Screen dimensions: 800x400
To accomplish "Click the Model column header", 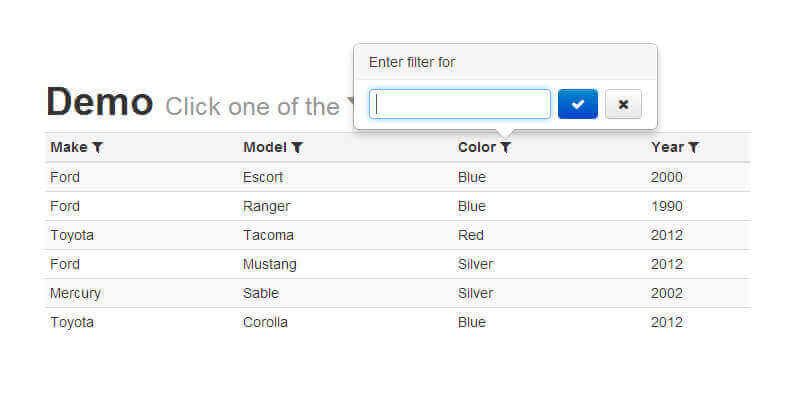I will [x=265, y=147].
